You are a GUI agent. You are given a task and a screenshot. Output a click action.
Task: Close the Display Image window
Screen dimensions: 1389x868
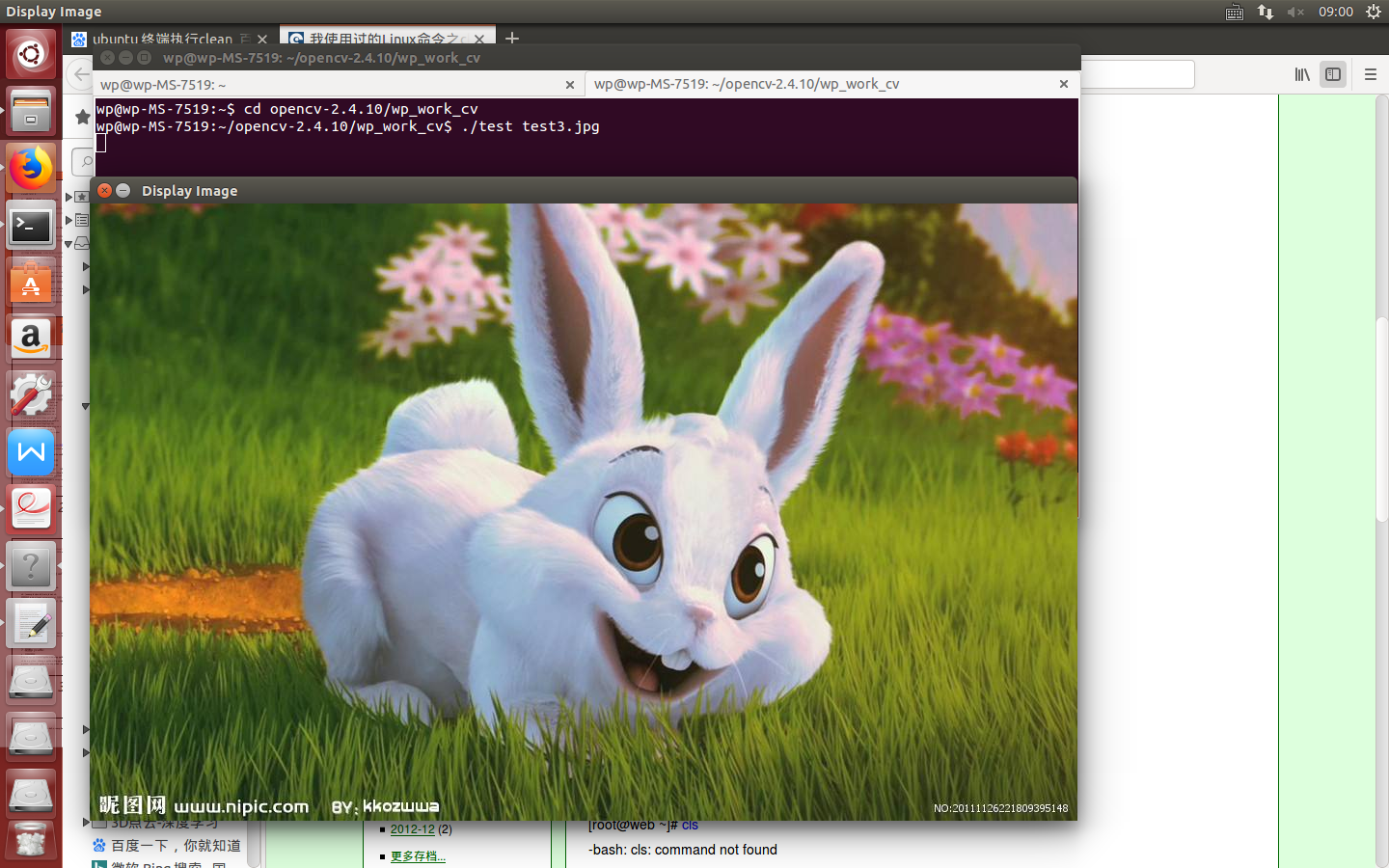click(x=105, y=191)
